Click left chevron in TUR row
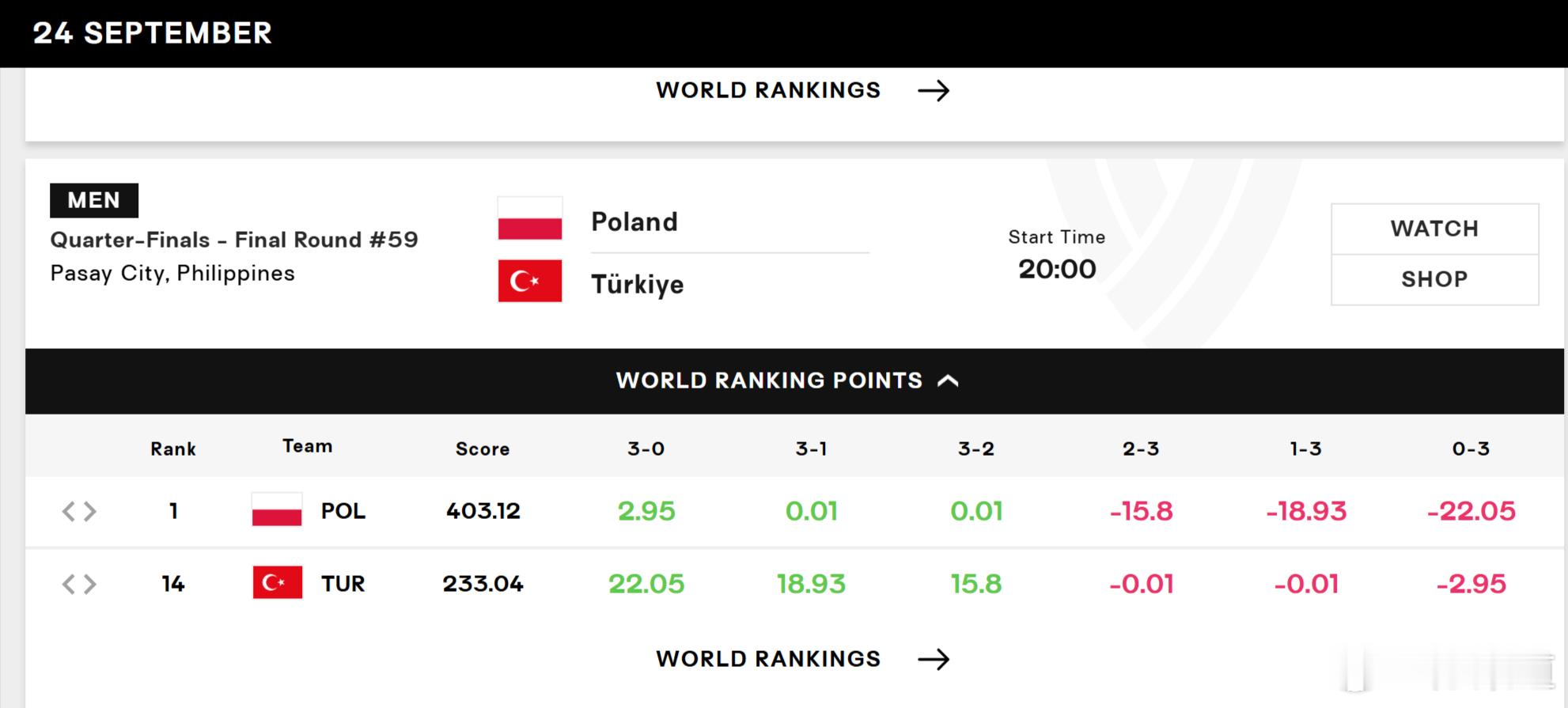Screen dimensions: 1568x708 point(69,584)
